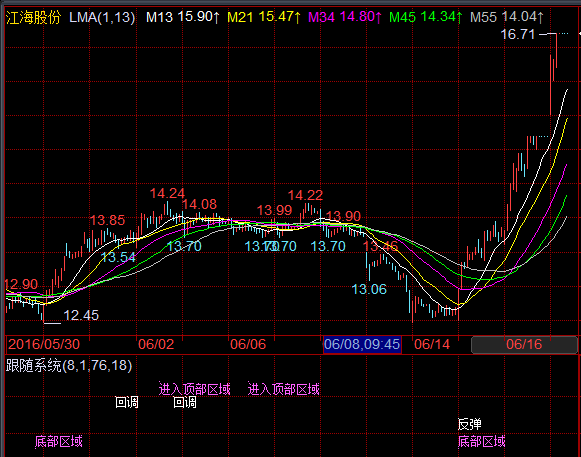Select the 反弹 signal label
The width and height of the screenshot is (581, 457).
tap(469, 424)
